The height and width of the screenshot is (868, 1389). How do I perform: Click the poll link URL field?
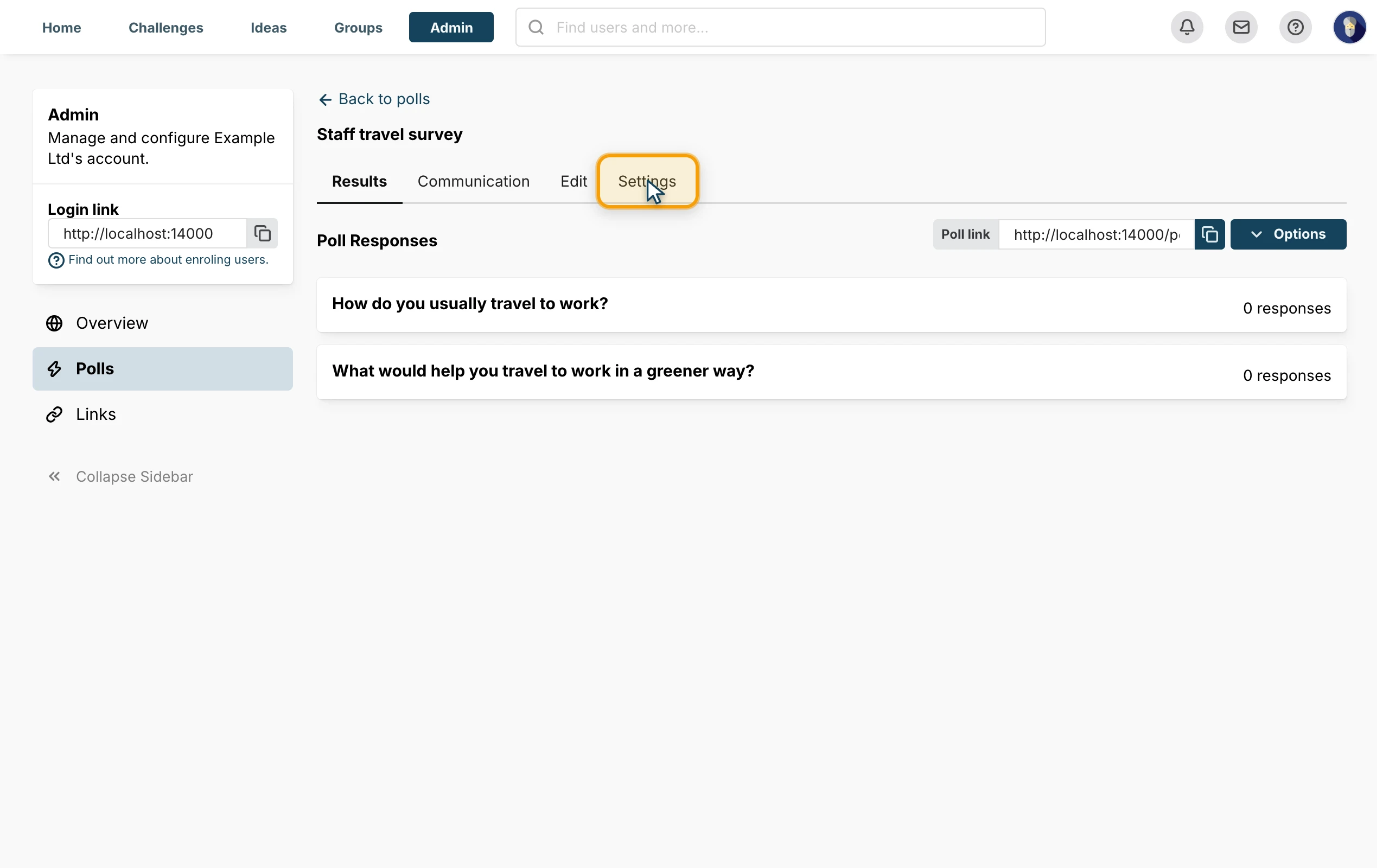1096,234
